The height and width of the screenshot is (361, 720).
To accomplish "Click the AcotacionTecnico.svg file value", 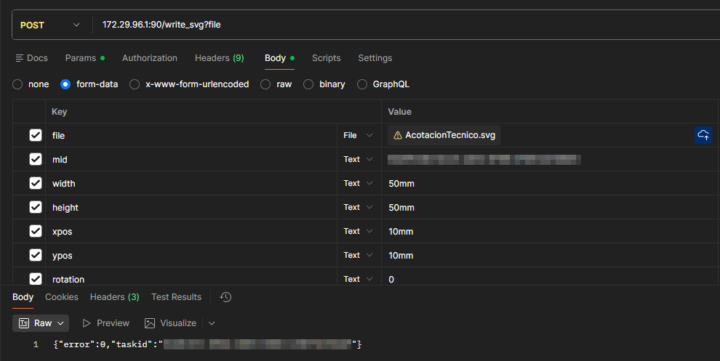I will [444, 135].
